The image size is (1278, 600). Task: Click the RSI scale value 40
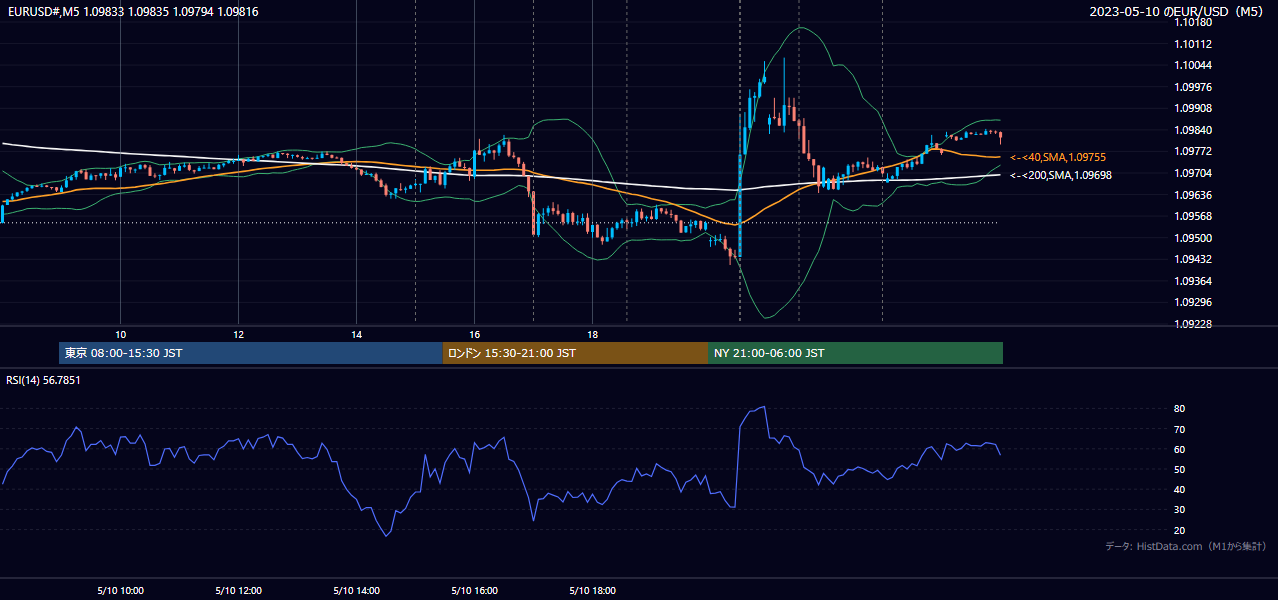[1180, 490]
